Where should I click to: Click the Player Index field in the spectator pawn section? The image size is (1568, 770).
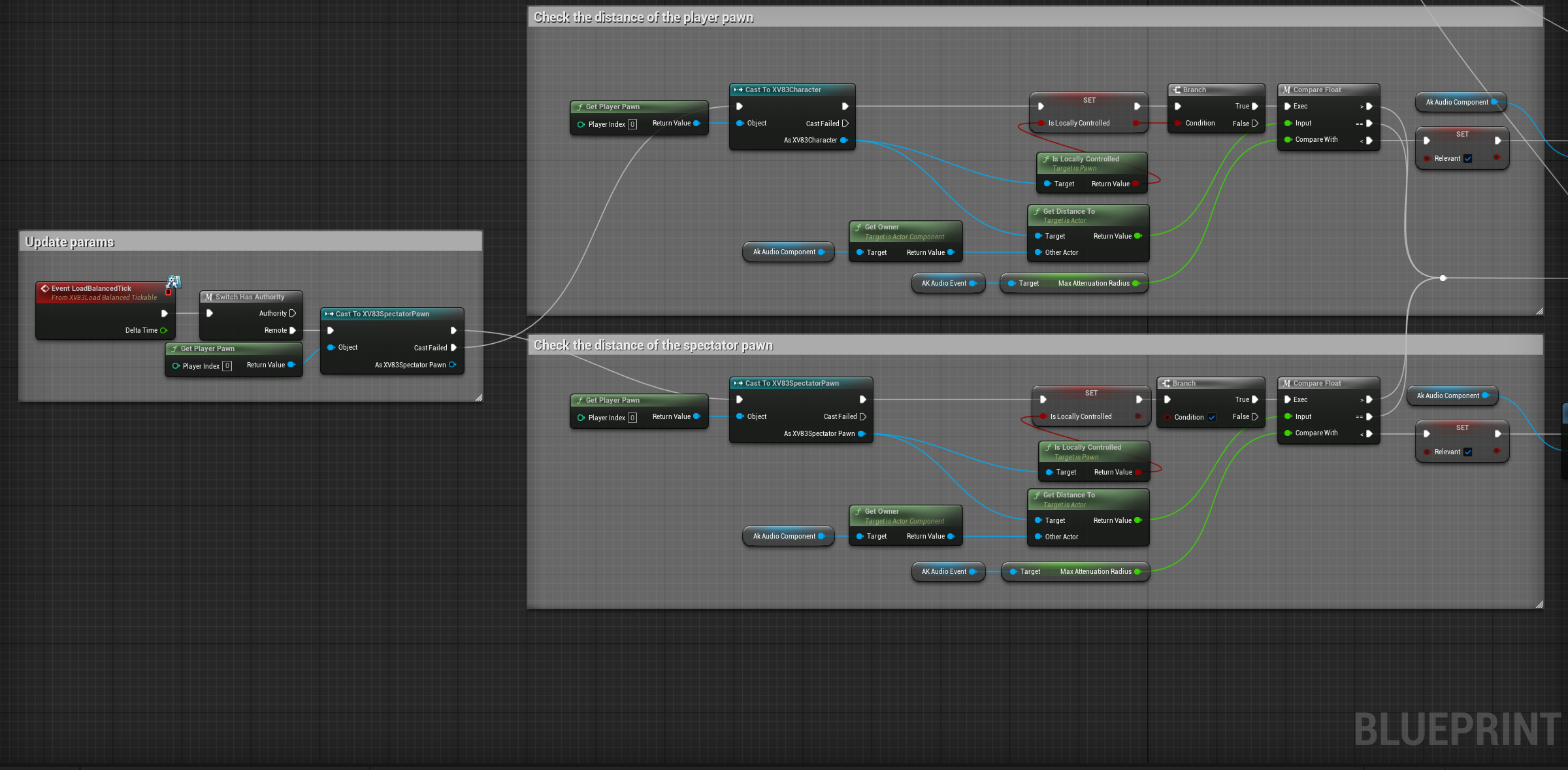click(632, 418)
